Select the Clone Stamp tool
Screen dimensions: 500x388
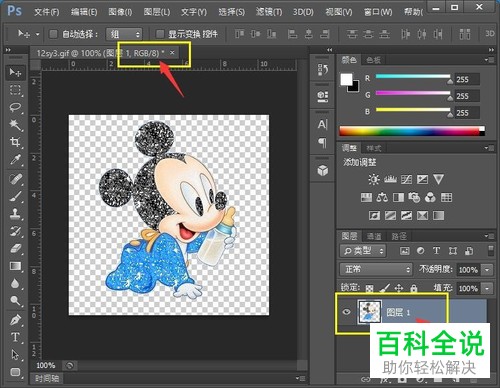15,214
